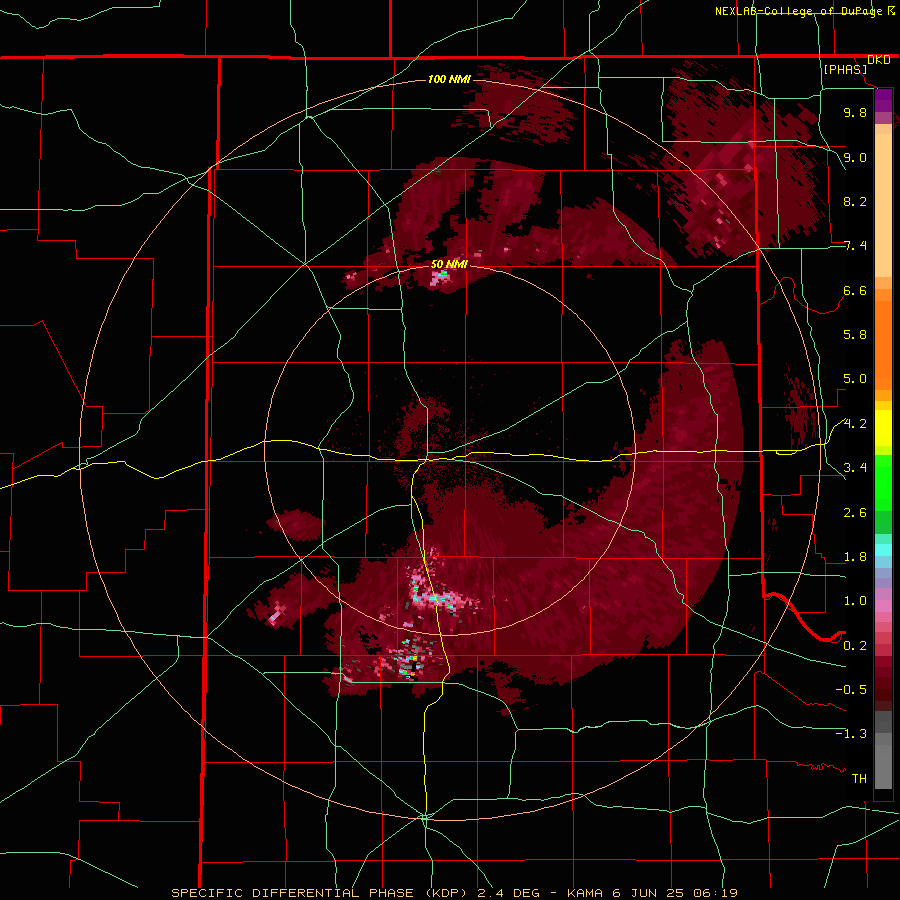This screenshot has height=900, width=900.
Task: Click the 1.0 scale value
Action: coord(855,601)
